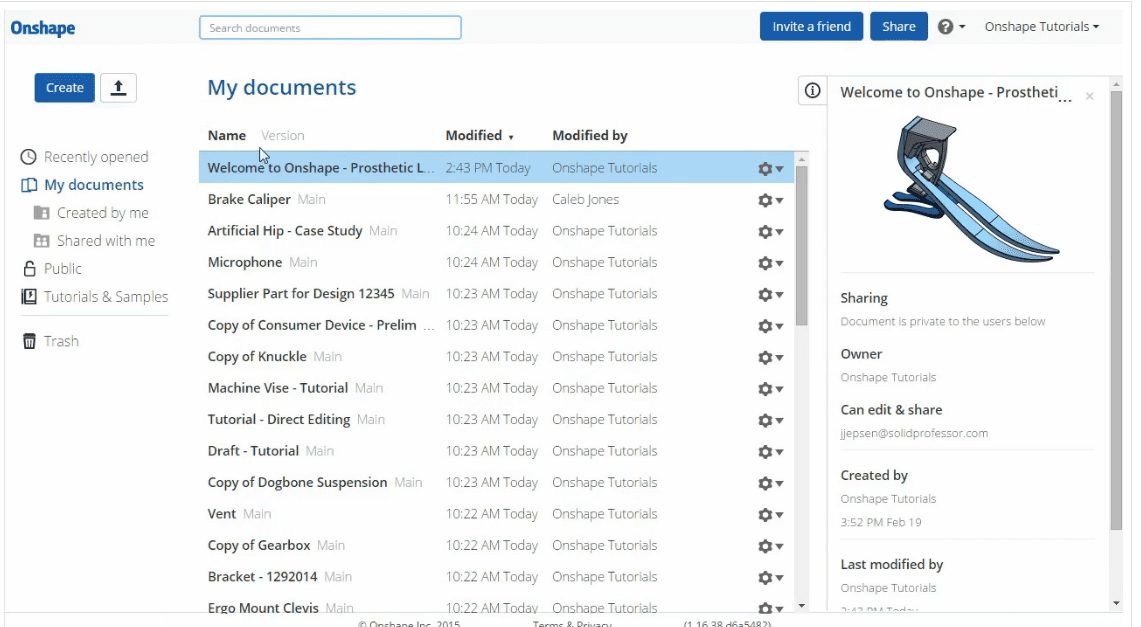1141x627 pixels.
Task: Open the Onshape Tutorials account dropdown
Action: 1041,27
